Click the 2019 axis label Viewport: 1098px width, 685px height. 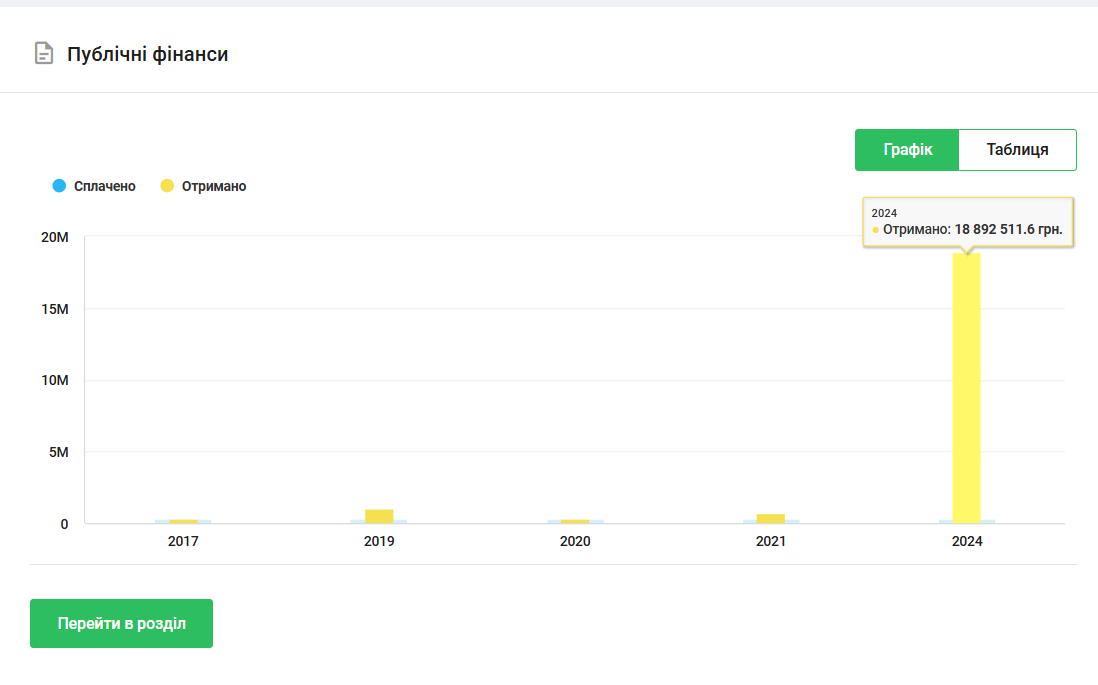tap(379, 541)
